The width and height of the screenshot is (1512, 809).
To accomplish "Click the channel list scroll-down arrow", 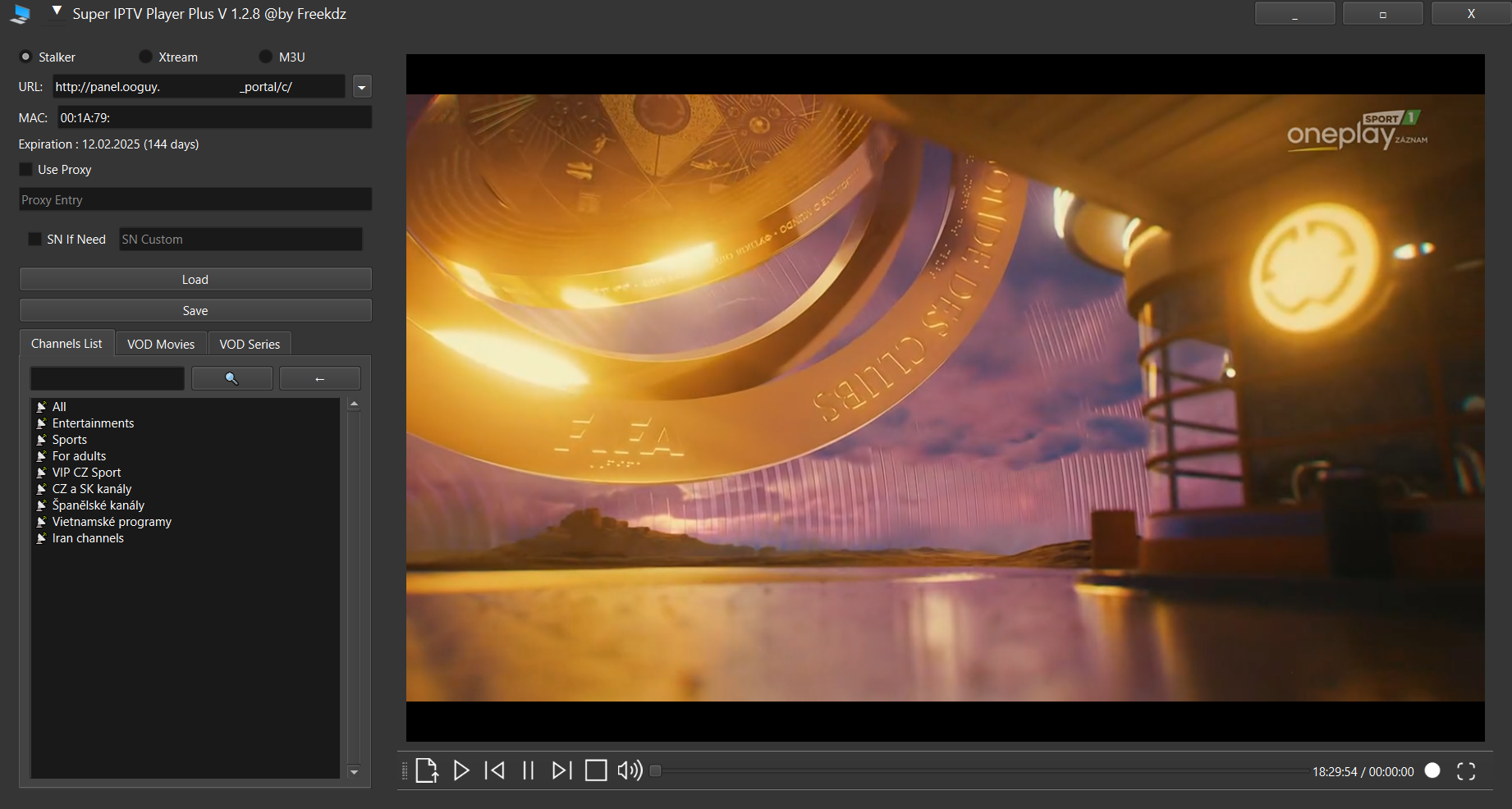I will (x=354, y=772).
